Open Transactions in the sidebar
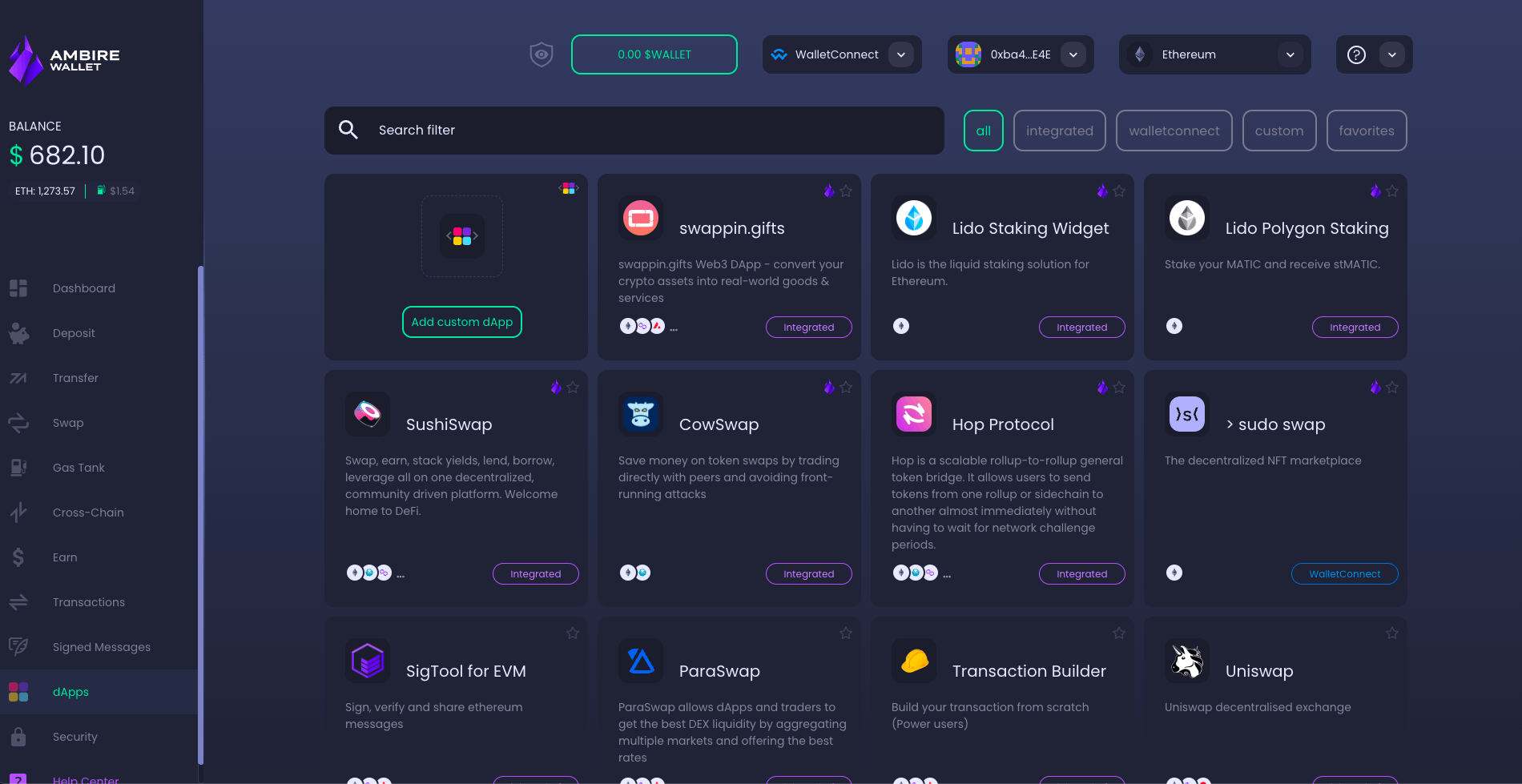Image resolution: width=1522 pixels, height=784 pixels. (99, 602)
